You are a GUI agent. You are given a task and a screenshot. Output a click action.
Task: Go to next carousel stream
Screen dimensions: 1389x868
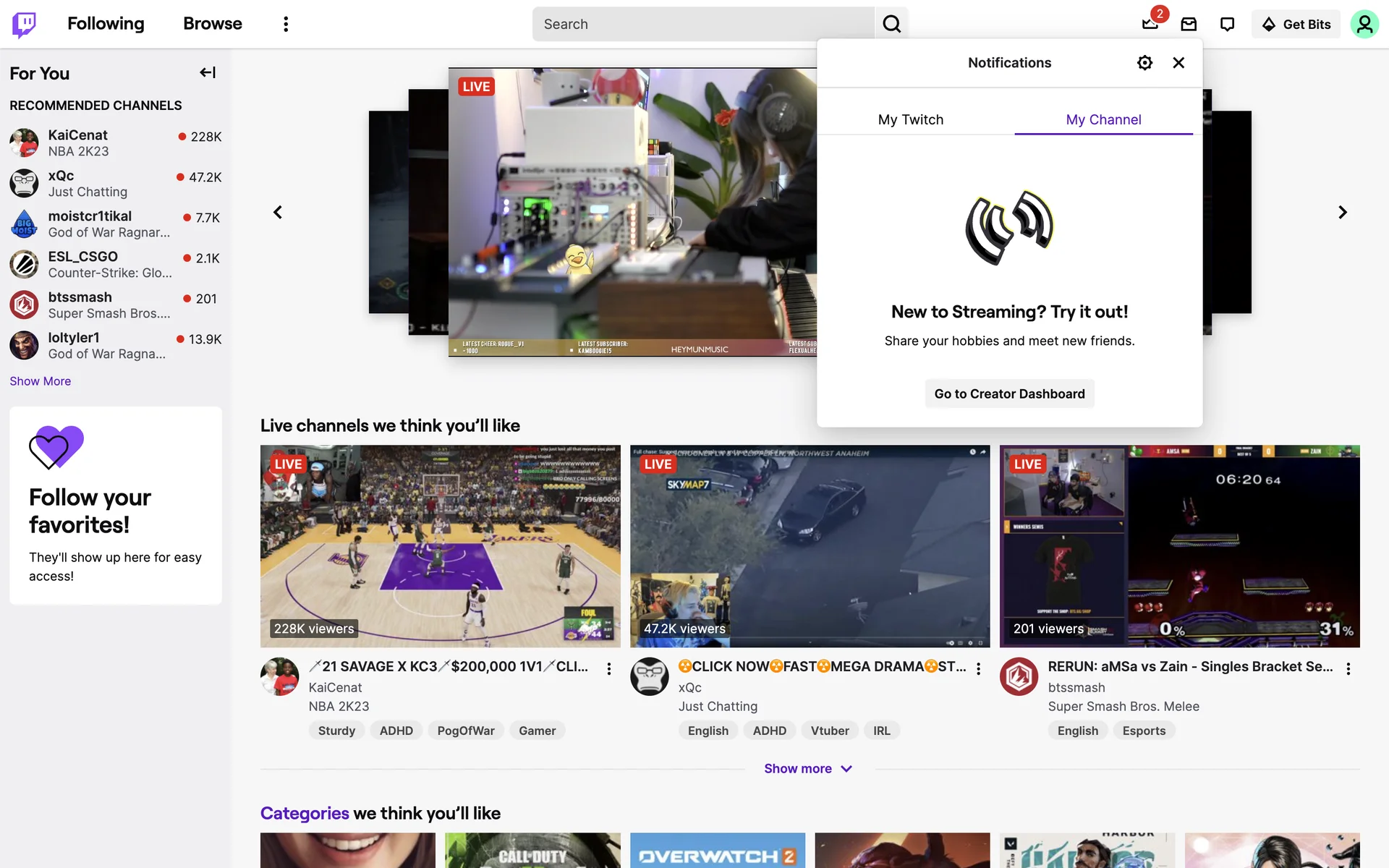point(1343,212)
